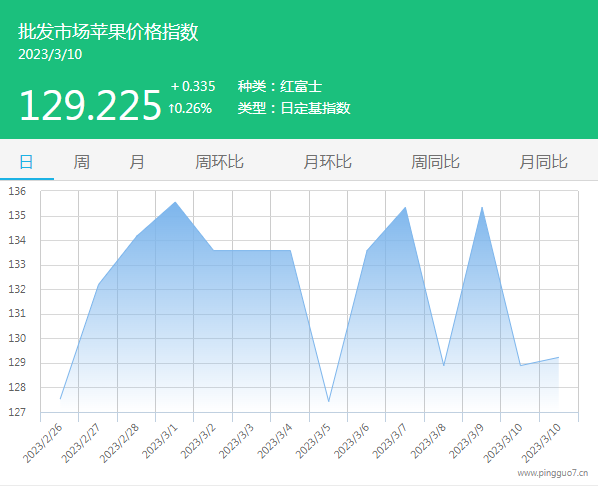Click the 种类：红富士 label
Viewport: 598px width, 486px height.
tap(280, 86)
